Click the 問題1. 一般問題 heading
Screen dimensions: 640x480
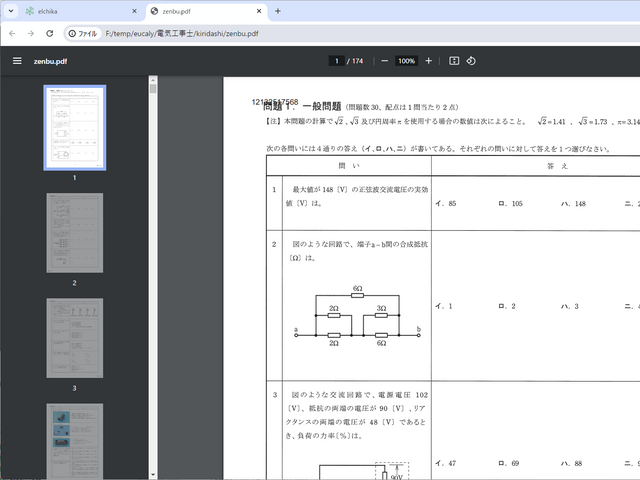(302, 107)
